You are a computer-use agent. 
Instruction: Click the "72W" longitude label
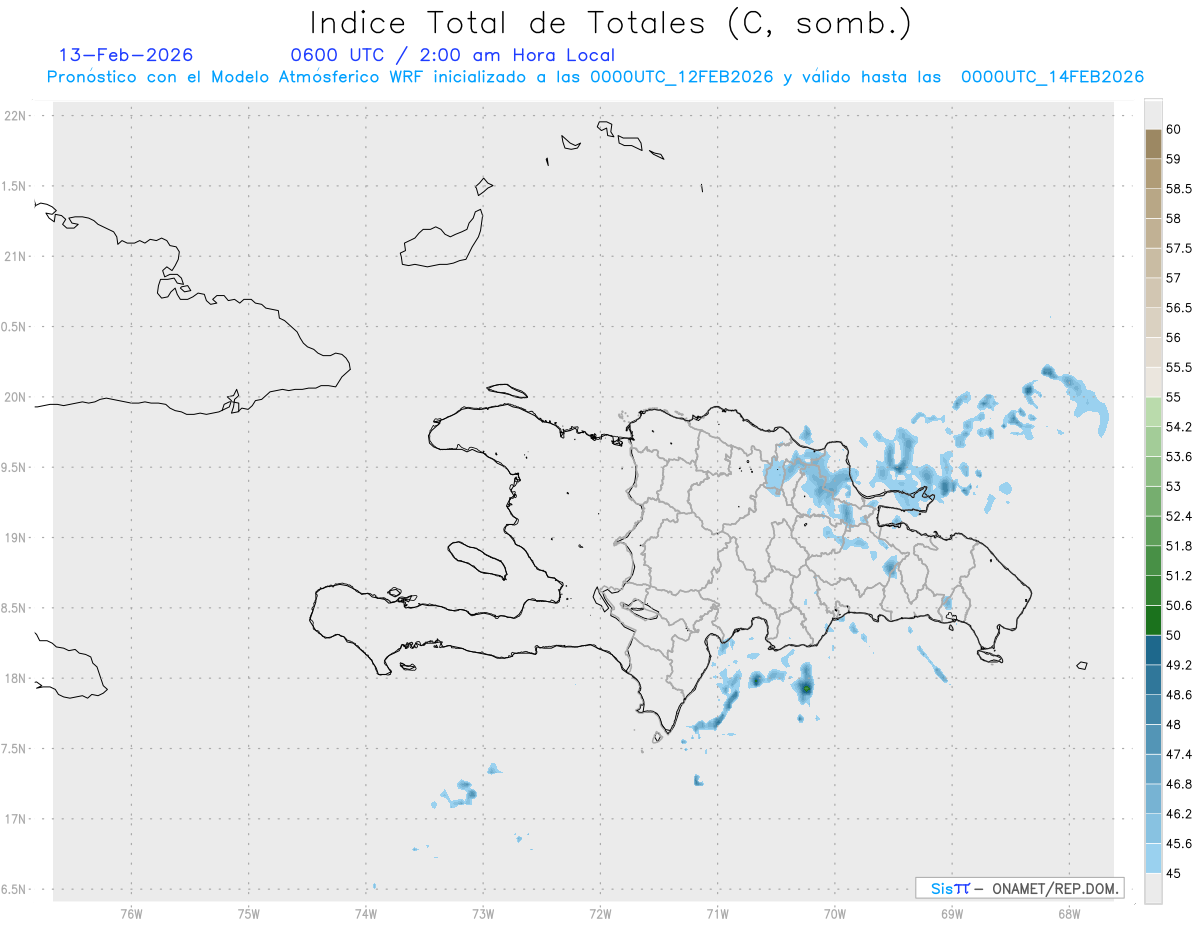tap(600, 913)
